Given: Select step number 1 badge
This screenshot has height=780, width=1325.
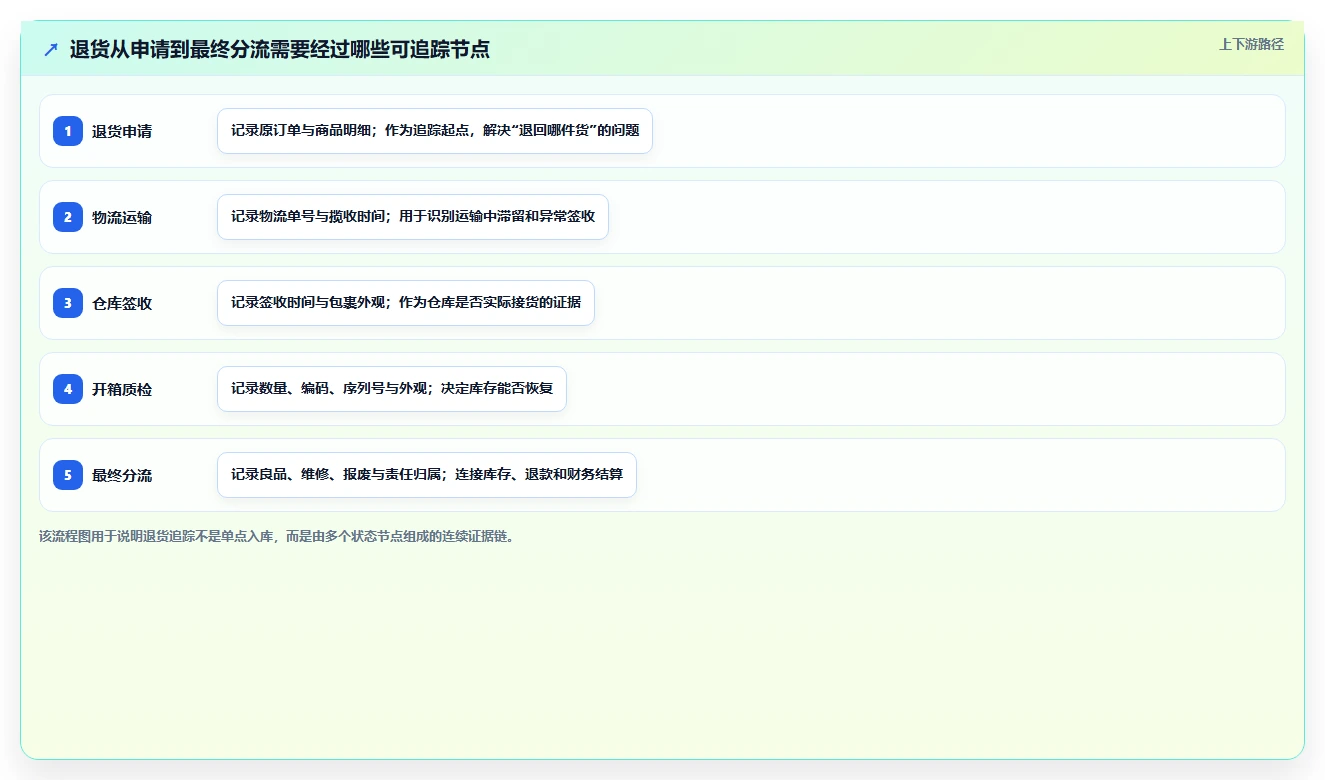Looking at the screenshot, I should point(68,131).
